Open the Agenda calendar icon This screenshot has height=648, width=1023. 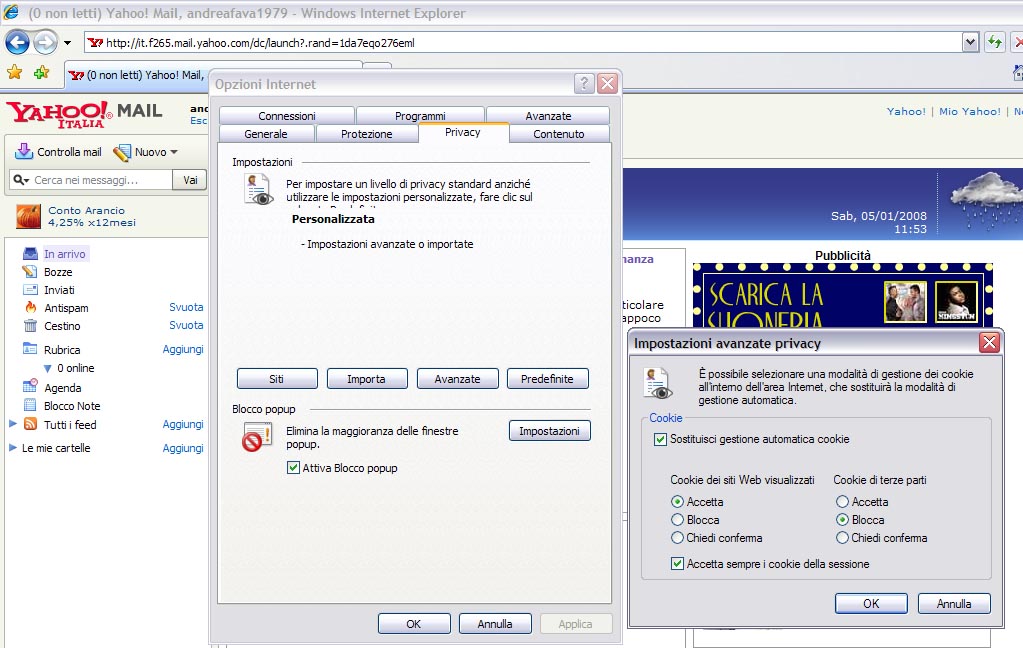click(x=30, y=386)
